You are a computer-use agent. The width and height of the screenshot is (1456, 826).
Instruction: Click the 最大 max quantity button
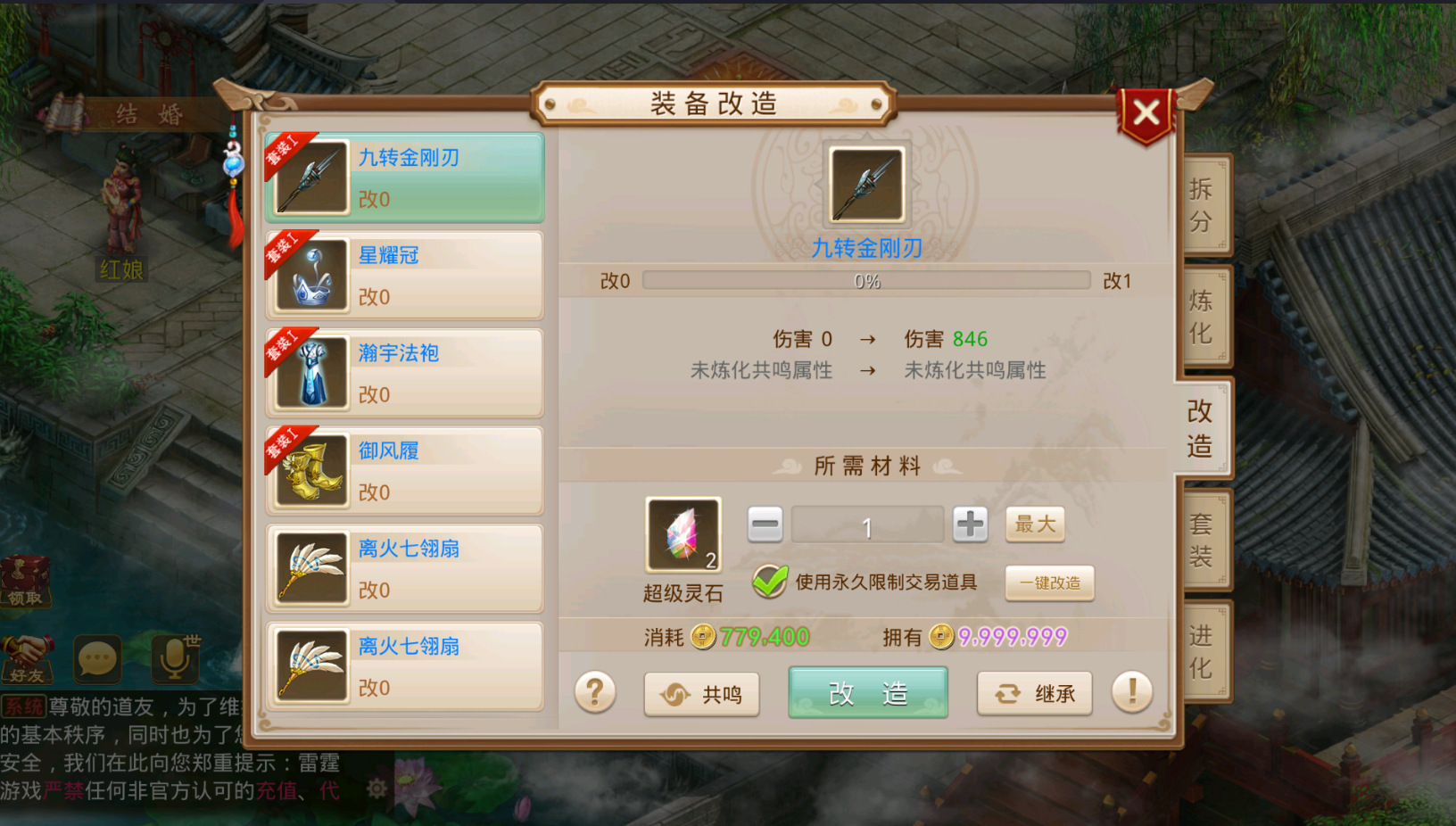point(1035,525)
